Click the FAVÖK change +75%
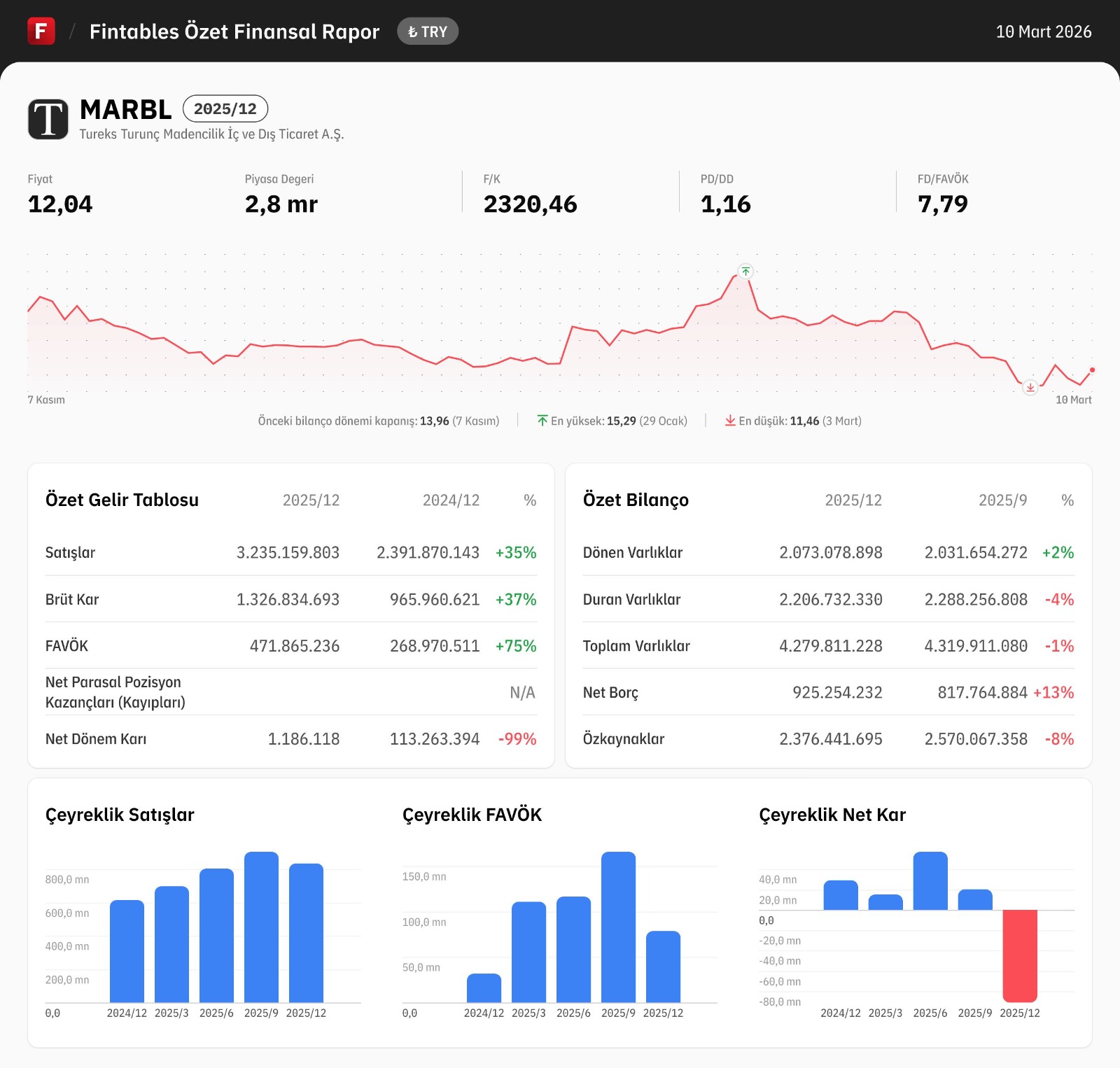The width and height of the screenshot is (1120, 1068). pos(516,645)
